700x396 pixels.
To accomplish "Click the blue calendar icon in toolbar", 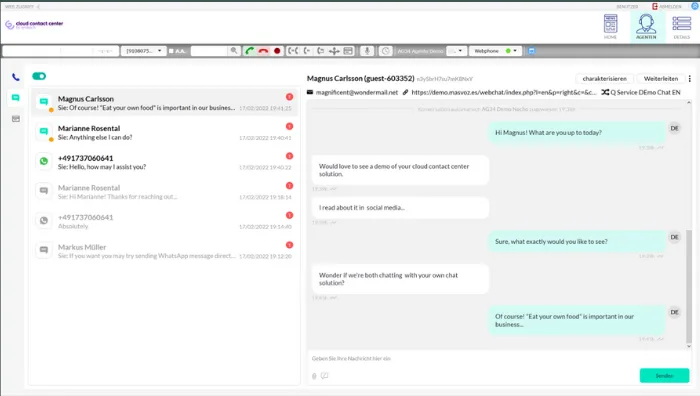I will pyautogui.click(x=531, y=51).
